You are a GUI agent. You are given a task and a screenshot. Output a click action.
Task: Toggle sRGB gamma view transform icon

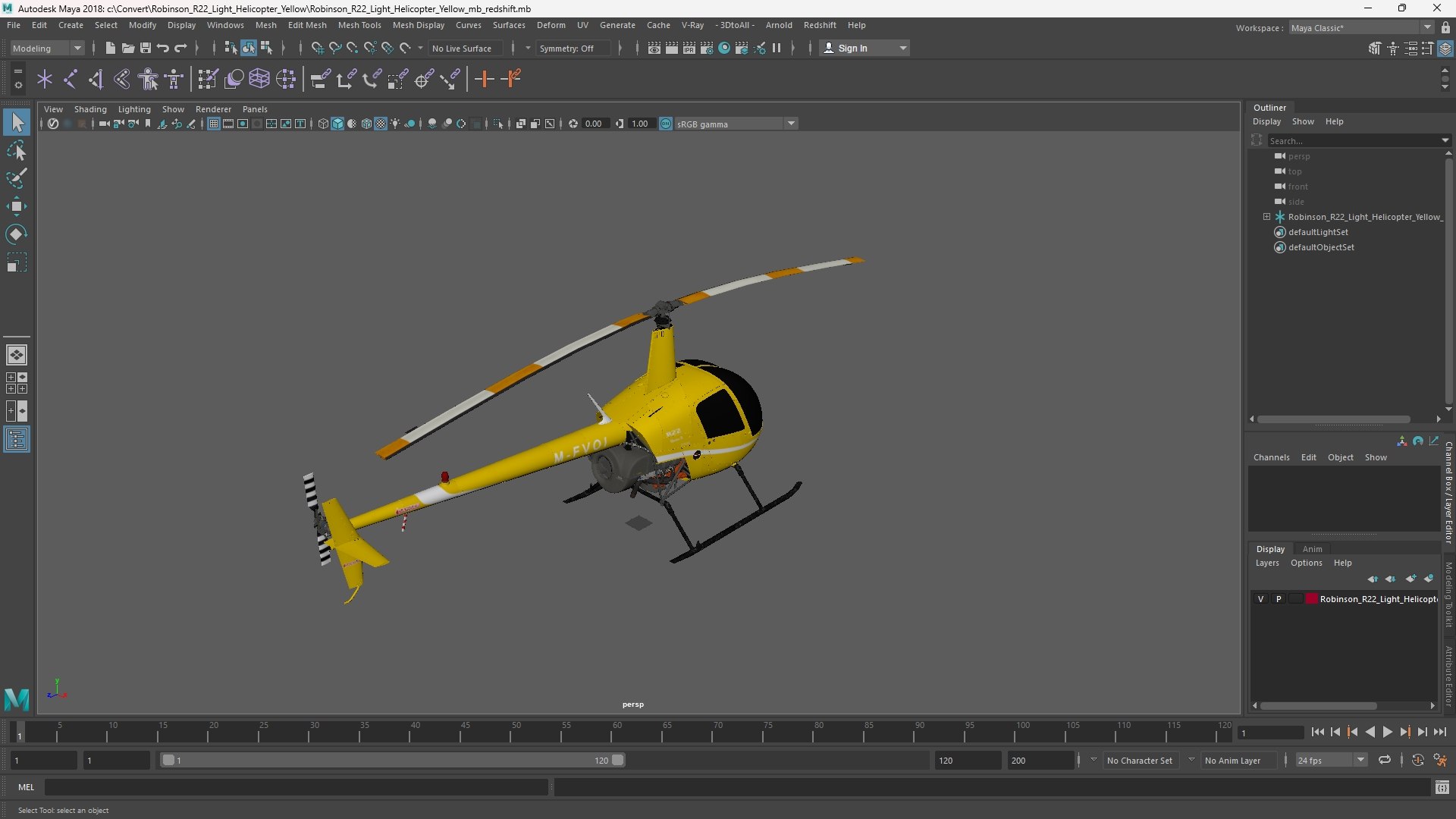pyautogui.click(x=666, y=124)
